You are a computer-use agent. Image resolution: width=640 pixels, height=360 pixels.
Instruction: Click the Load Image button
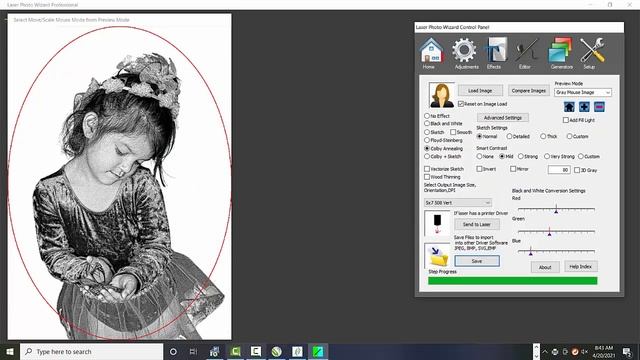(480, 91)
